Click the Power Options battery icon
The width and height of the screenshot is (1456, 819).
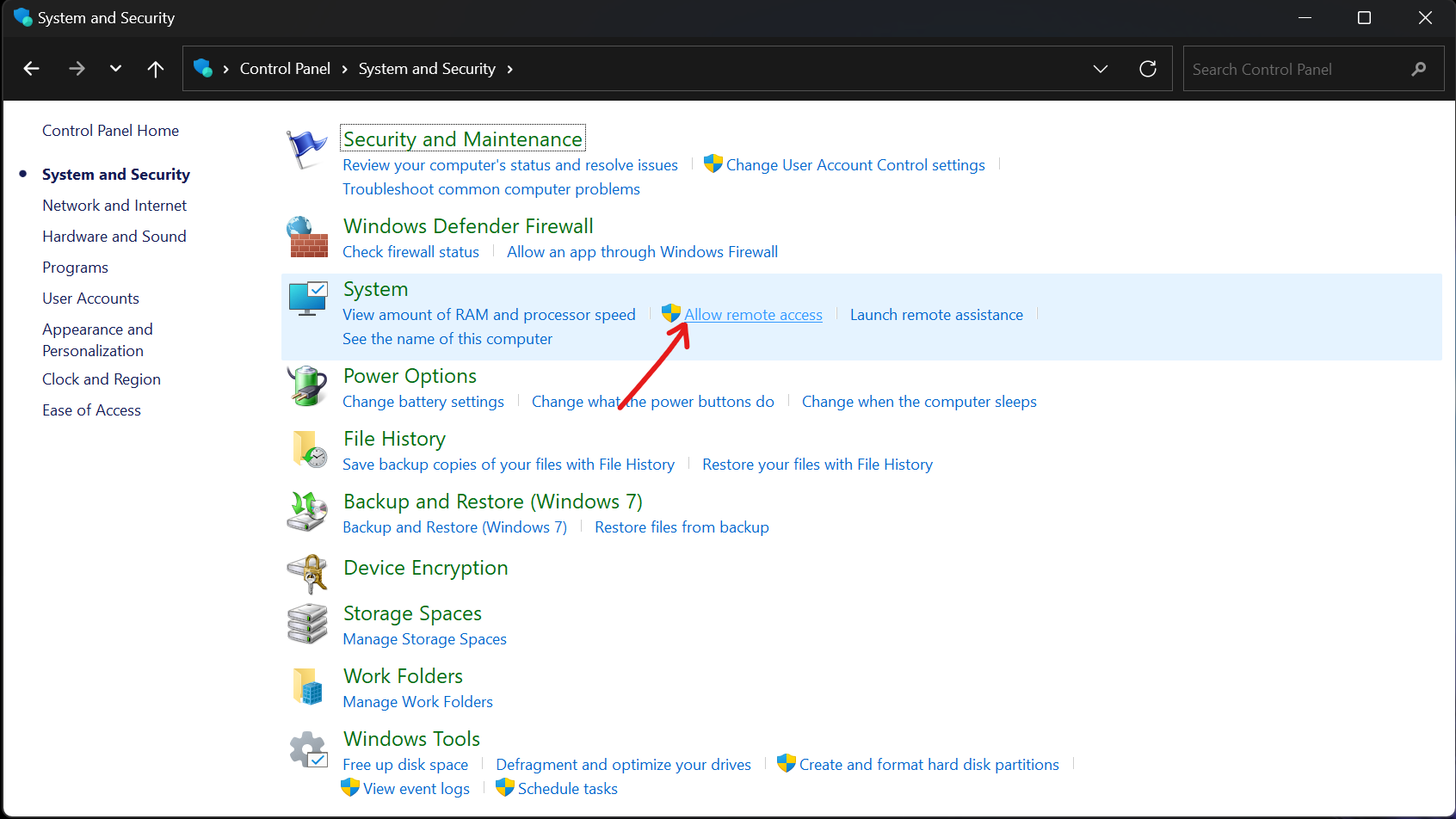[x=306, y=386]
